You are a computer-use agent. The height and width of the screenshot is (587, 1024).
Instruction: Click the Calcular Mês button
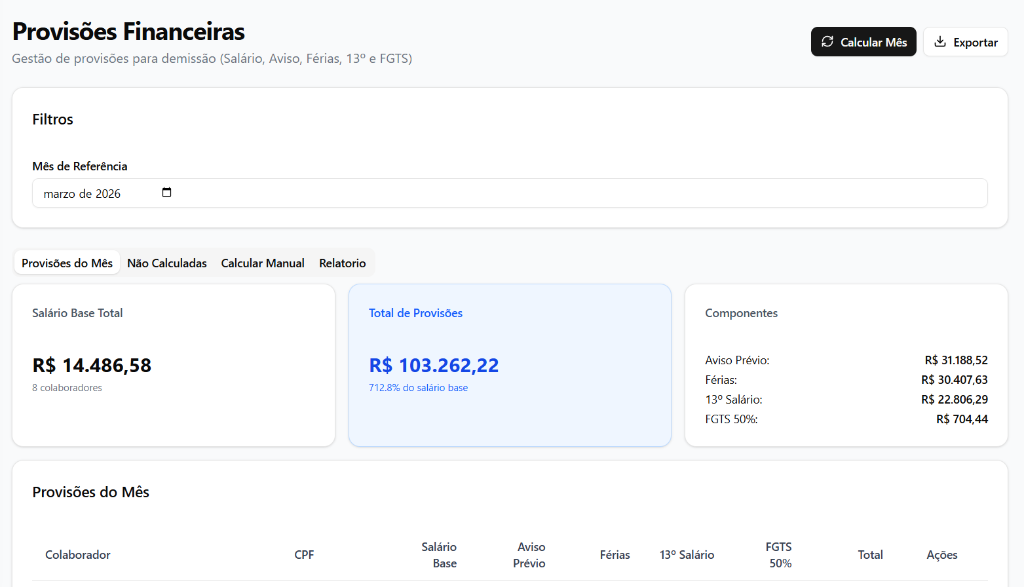coord(863,42)
